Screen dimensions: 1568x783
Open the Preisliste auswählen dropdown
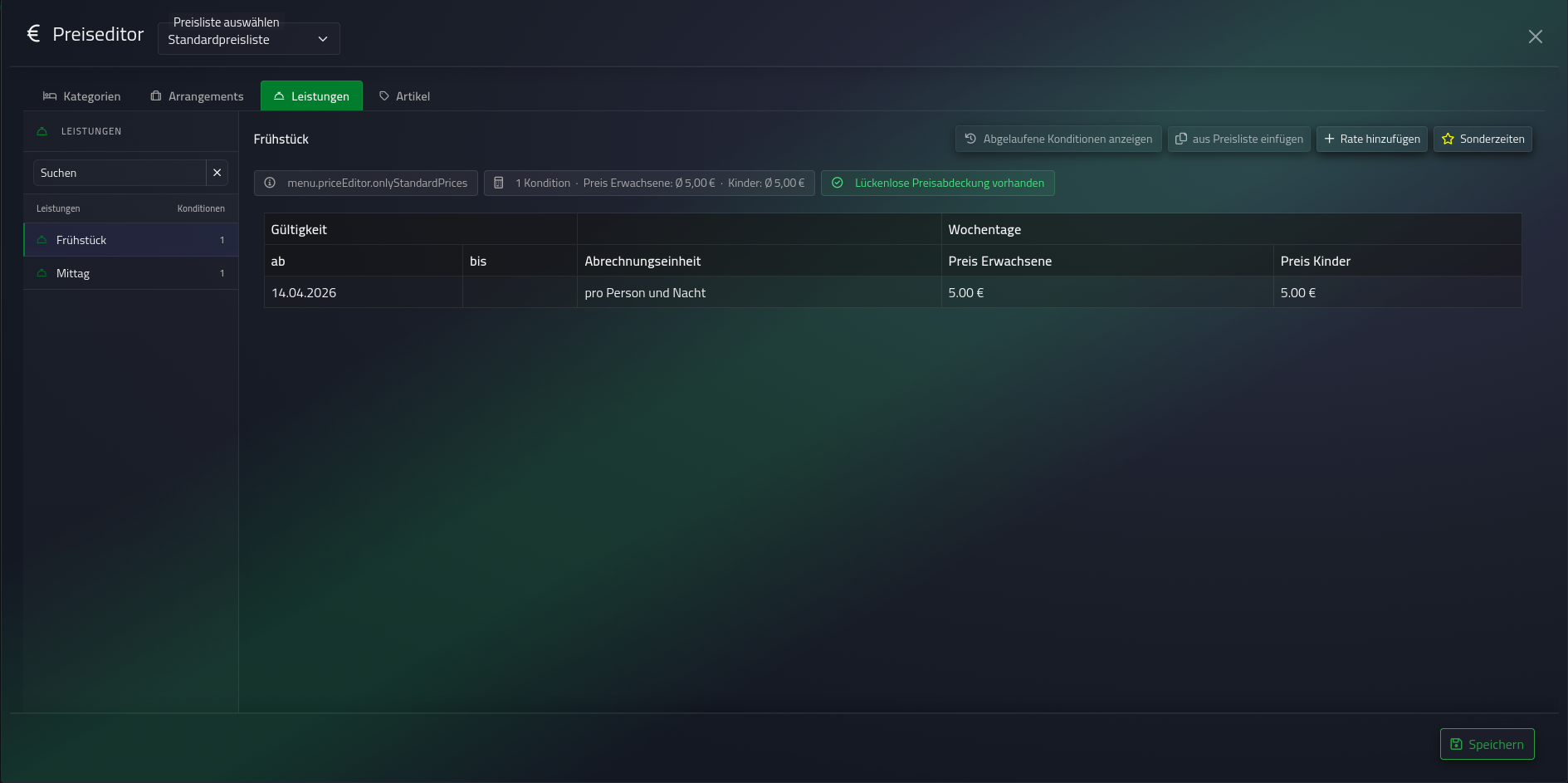pyautogui.click(x=249, y=39)
